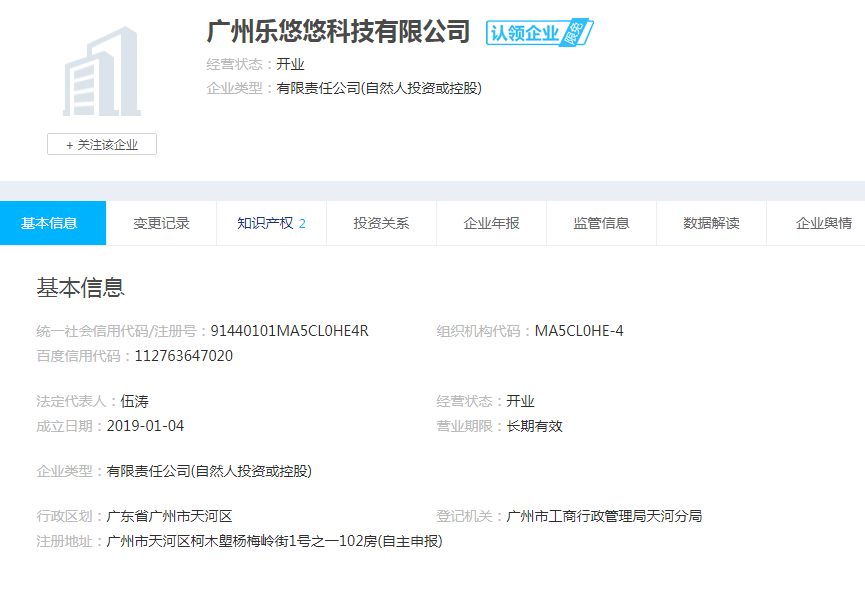This screenshot has width=865, height=590.
Task: Click the credit code 91440101MA5CL0HE4R
Action: tap(289, 331)
